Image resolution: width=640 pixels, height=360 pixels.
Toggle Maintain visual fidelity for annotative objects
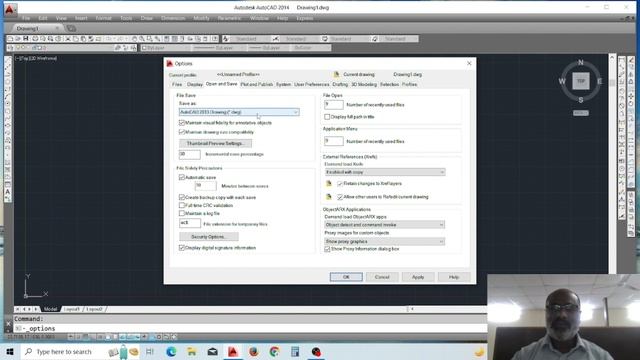tap(182, 123)
